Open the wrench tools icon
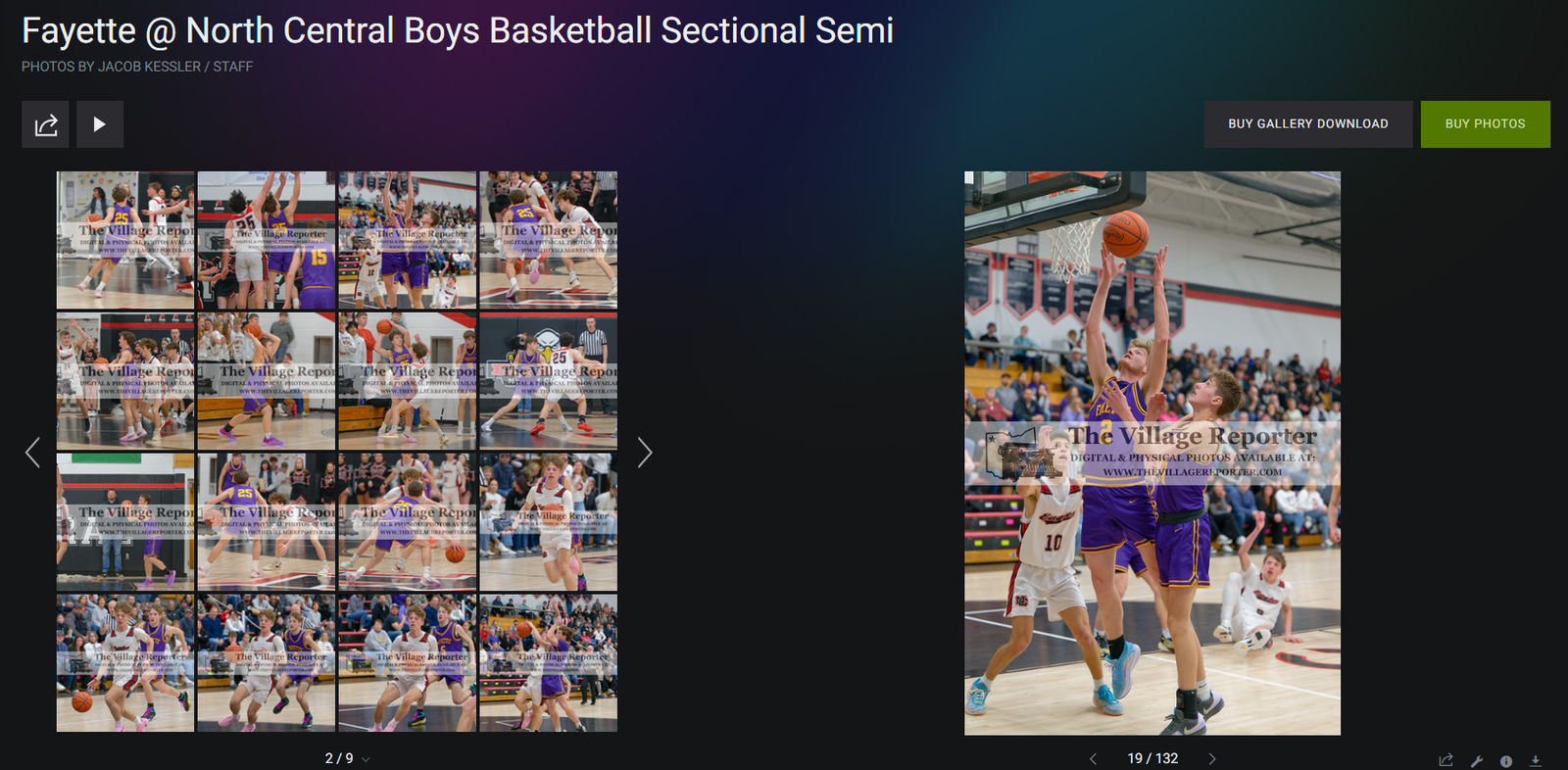The height and width of the screenshot is (770, 1568). coord(1477,760)
